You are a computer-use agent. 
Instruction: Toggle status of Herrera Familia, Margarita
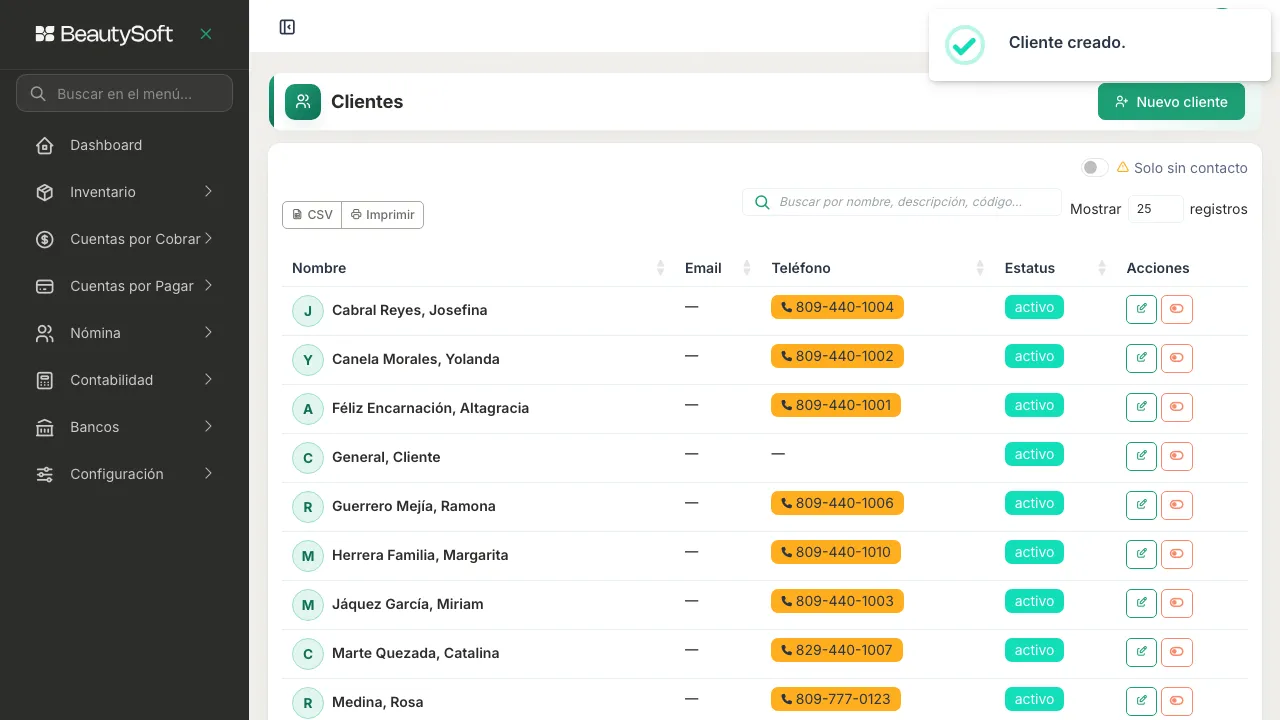(x=1177, y=554)
